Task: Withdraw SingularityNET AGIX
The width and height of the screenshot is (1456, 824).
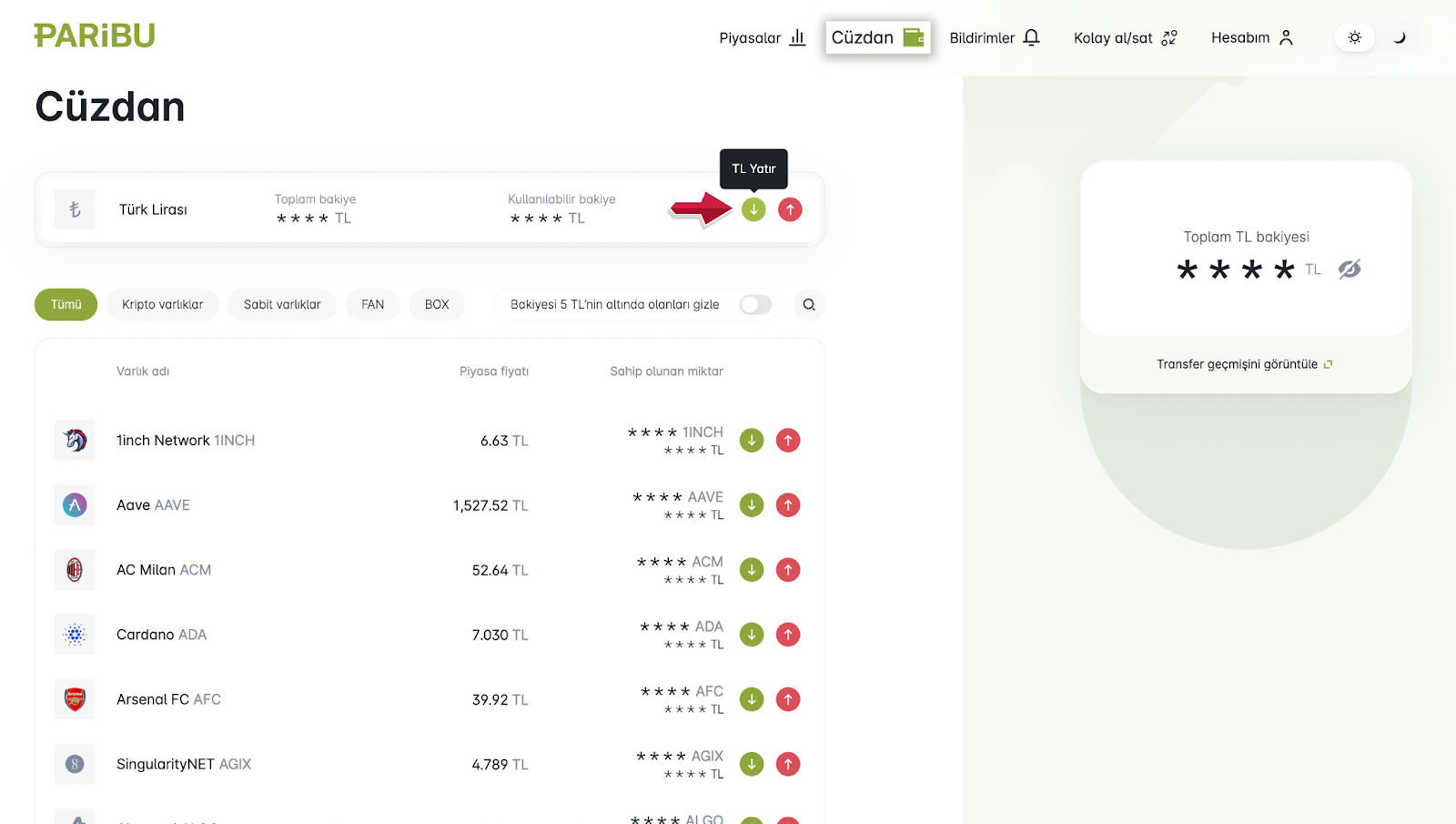Action: tap(788, 764)
